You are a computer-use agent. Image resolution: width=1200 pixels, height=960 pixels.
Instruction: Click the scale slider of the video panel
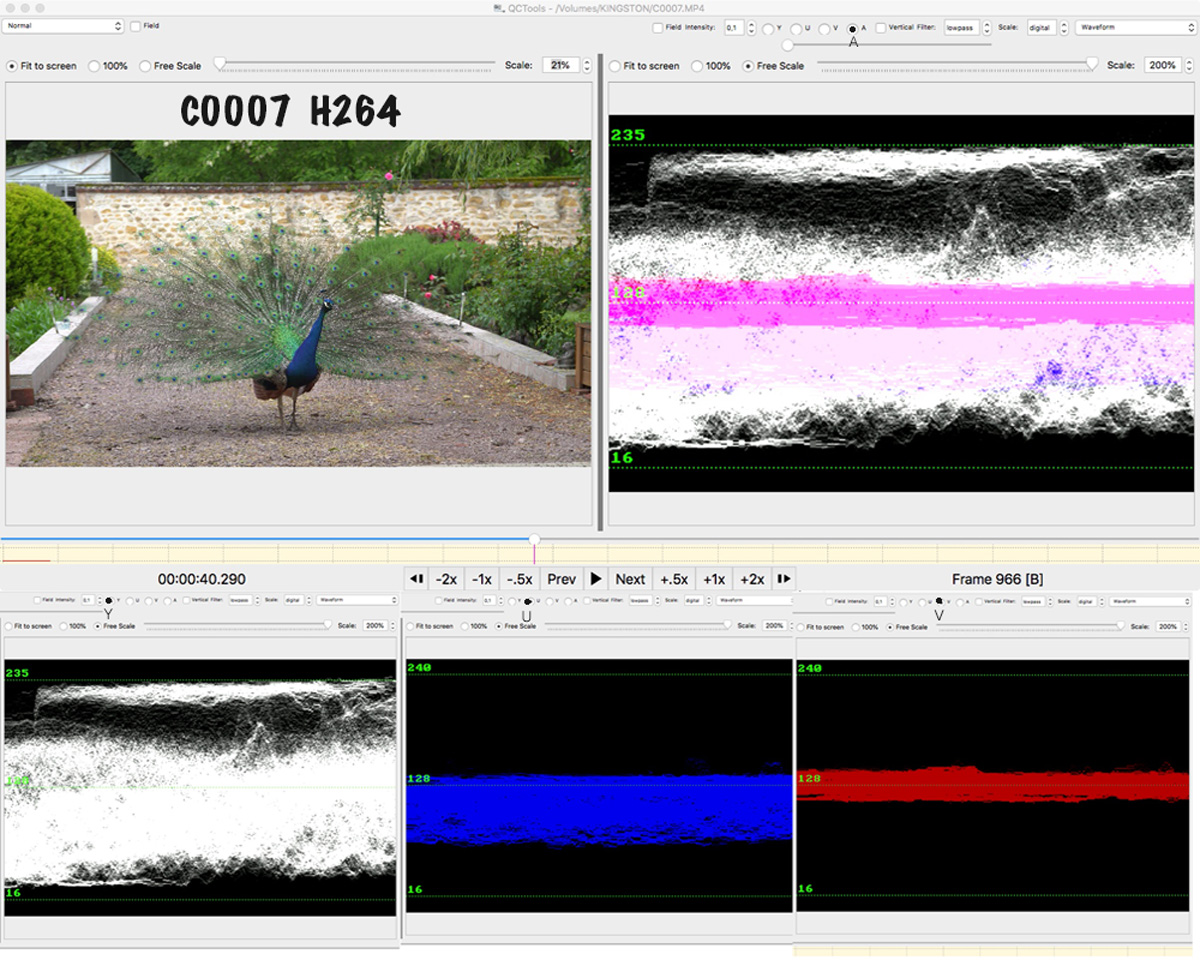355,64
